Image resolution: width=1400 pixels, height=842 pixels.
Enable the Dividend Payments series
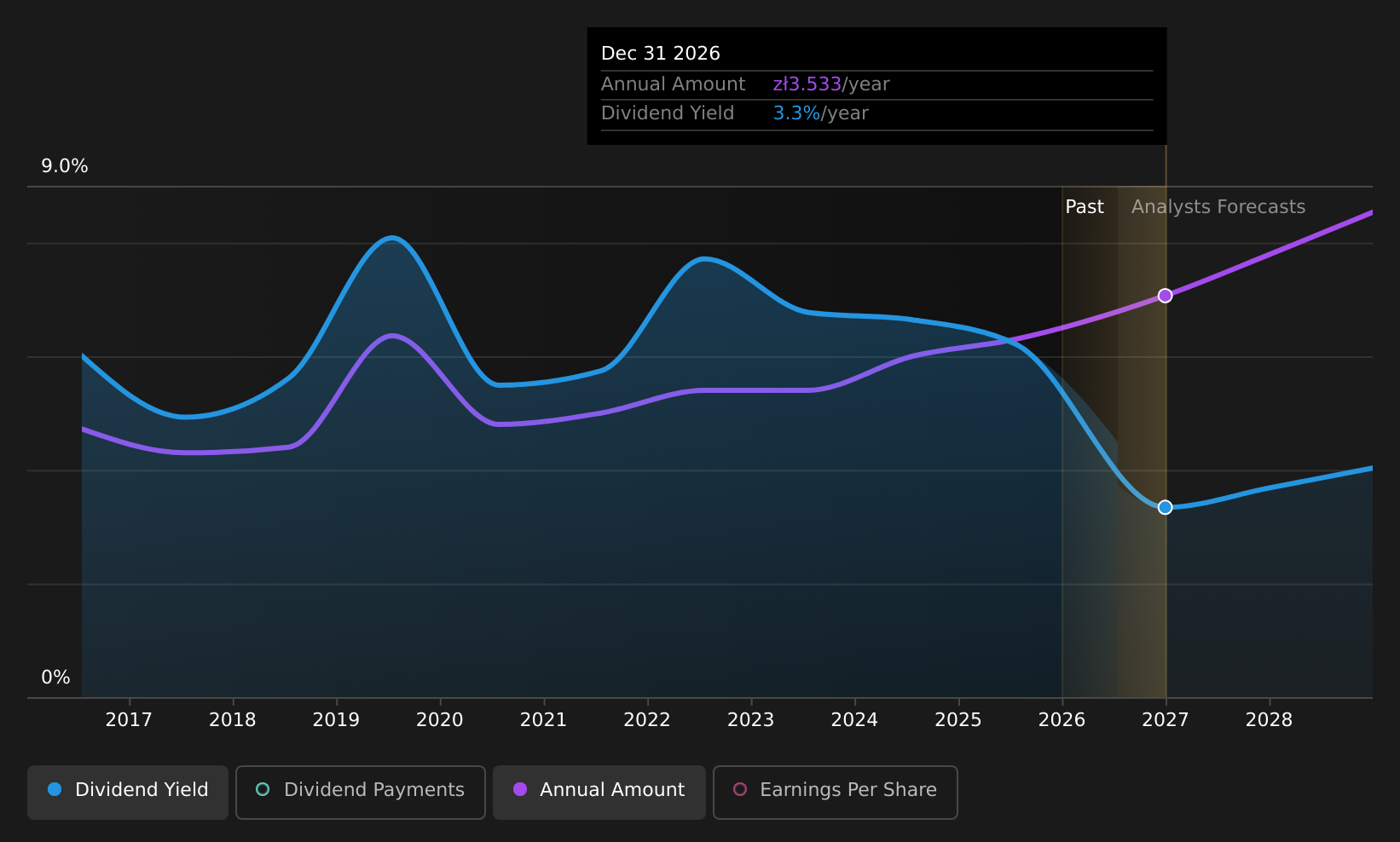[x=361, y=792]
